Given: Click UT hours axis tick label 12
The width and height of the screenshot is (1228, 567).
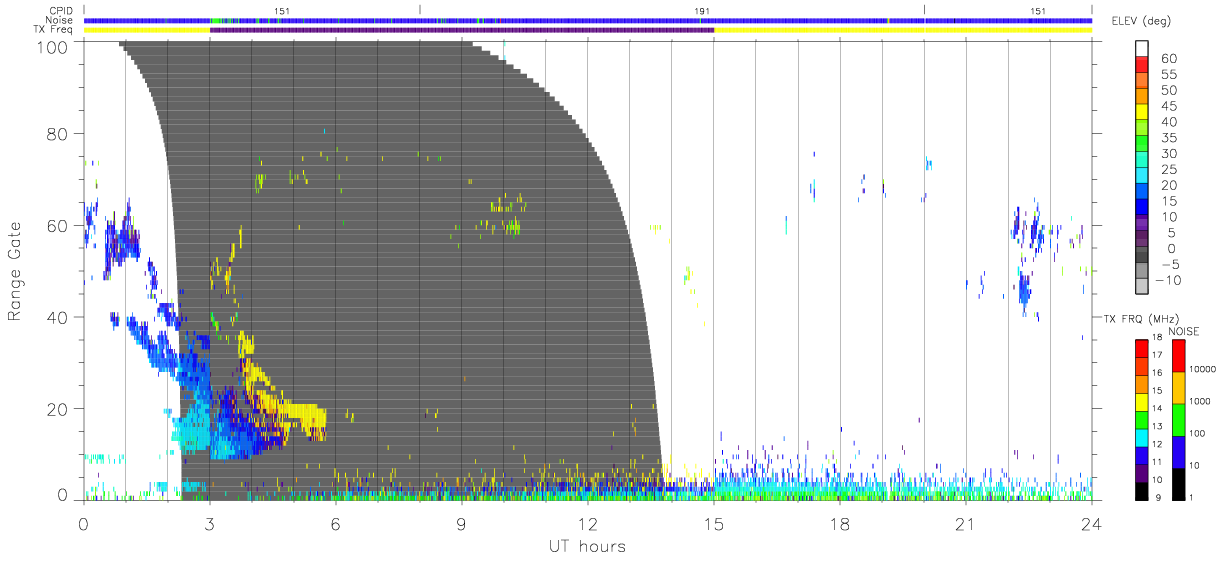Looking at the screenshot, I should click(x=587, y=524).
